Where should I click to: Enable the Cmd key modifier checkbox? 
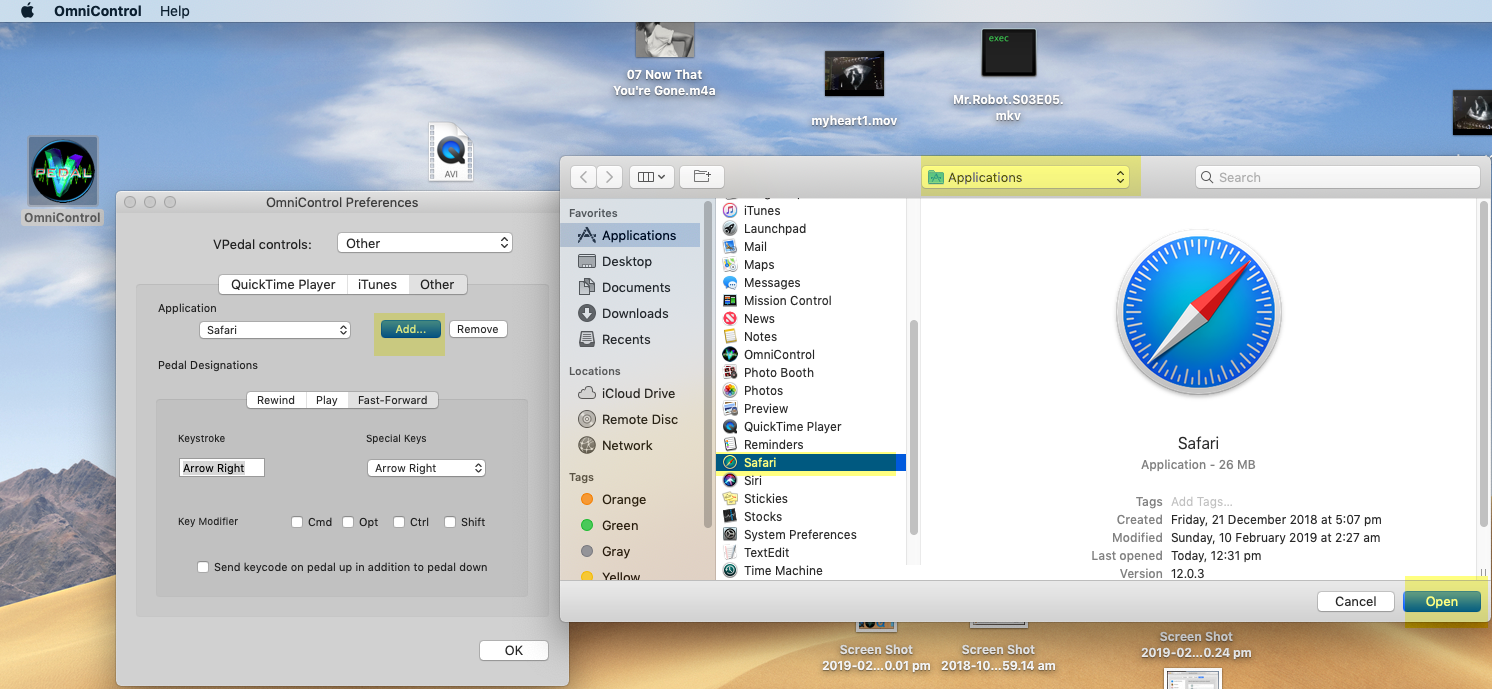(x=297, y=521)
